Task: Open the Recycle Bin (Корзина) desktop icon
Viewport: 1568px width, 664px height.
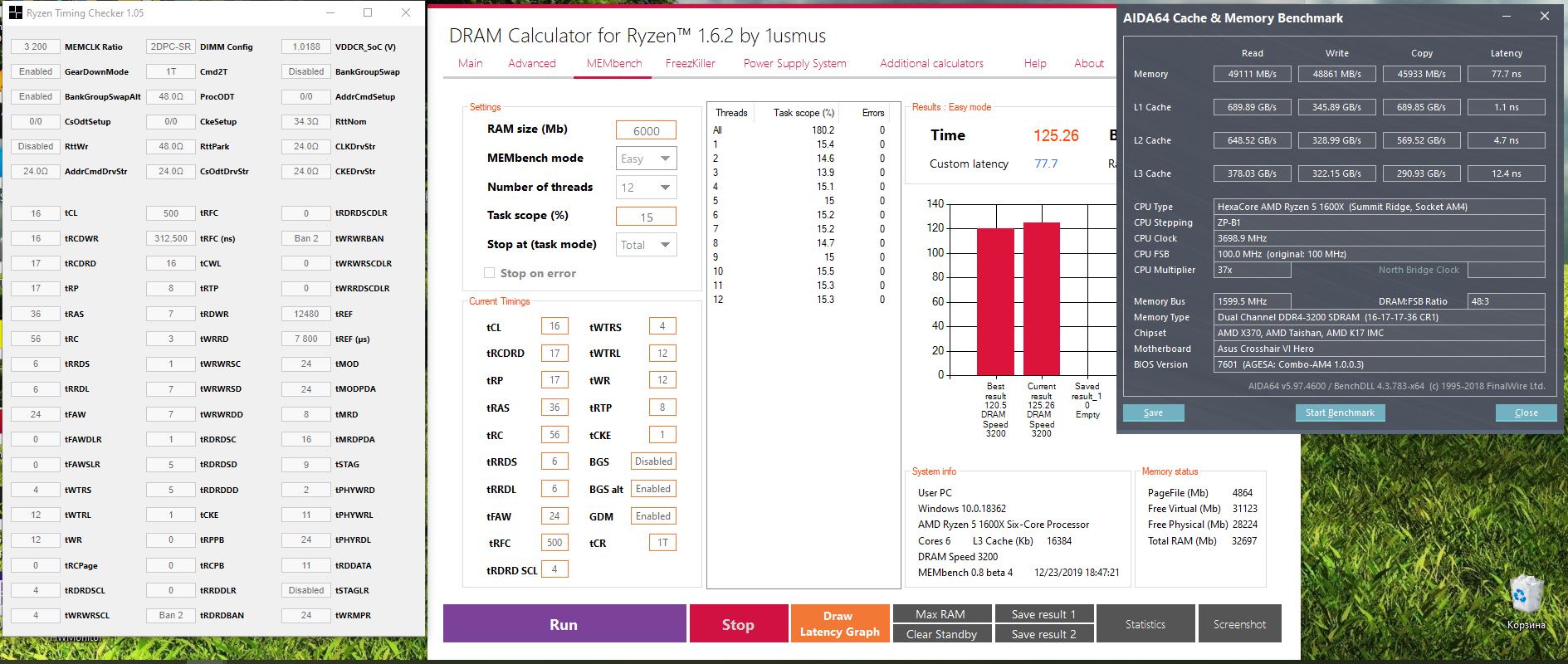Action: 1526,603
